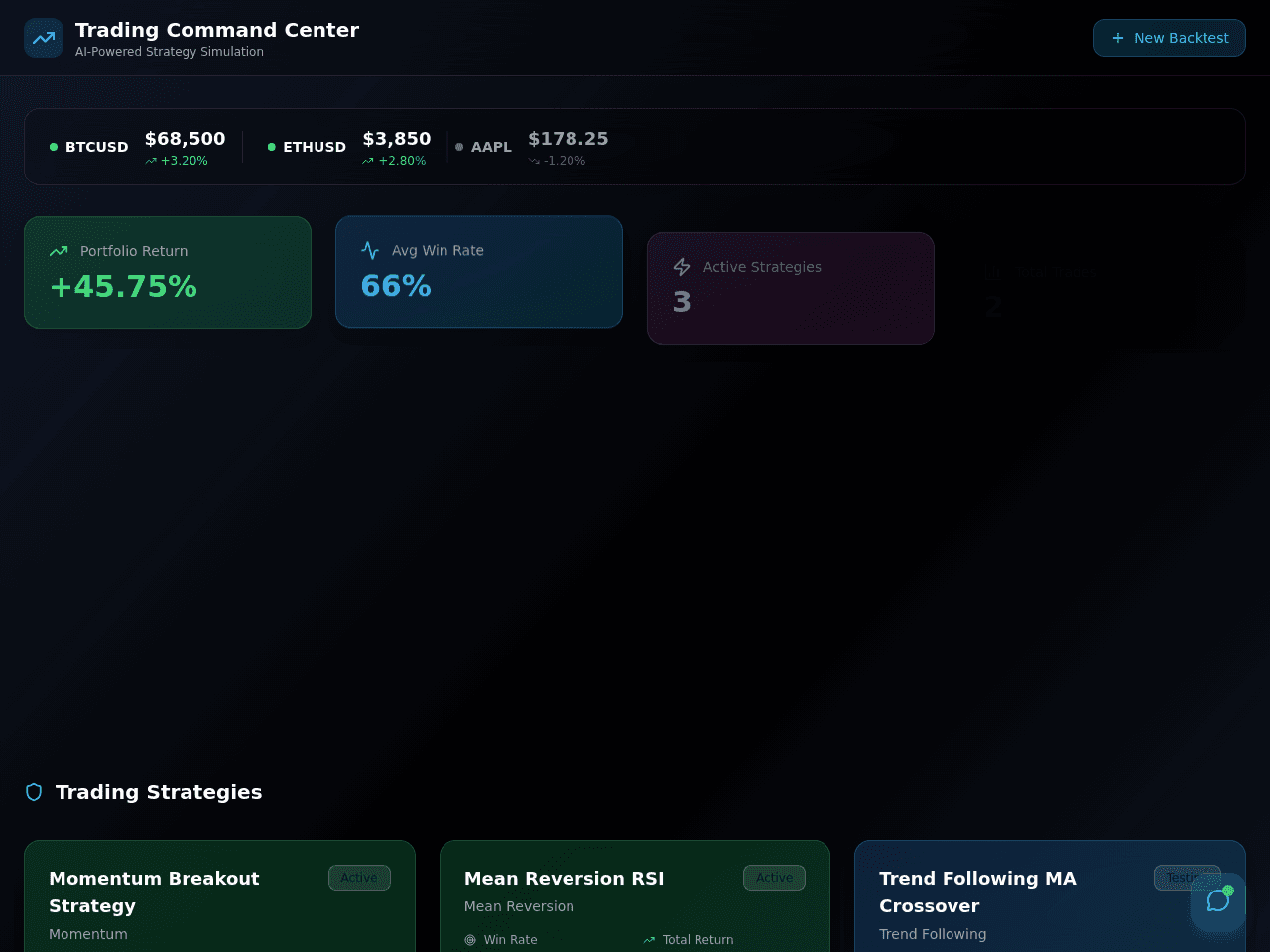Click the Trading Command Center logo icon
Screen dimensions: 1270x952
click(x=44, y=38)
